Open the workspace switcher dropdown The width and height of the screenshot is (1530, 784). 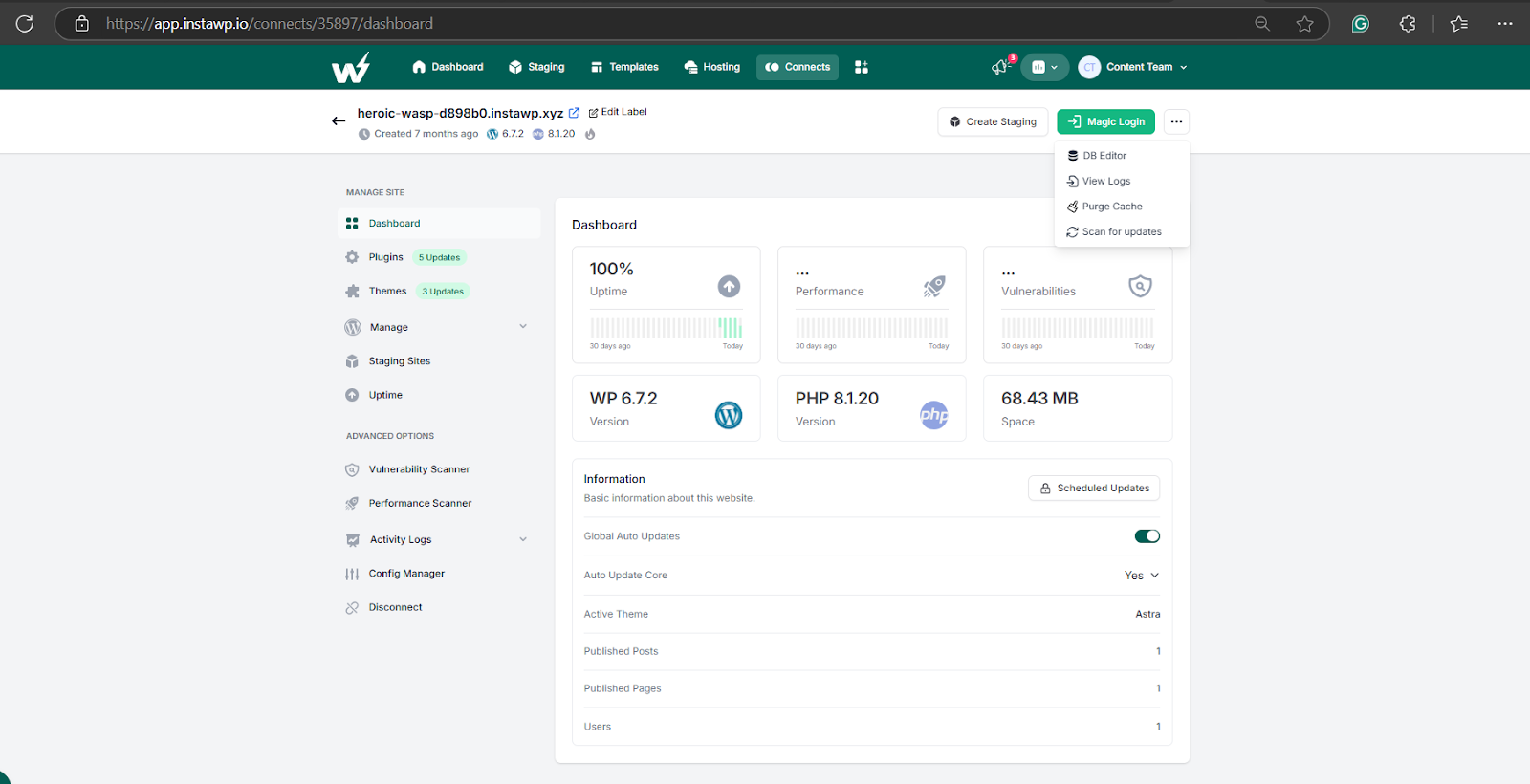[x=1045, y=67]
